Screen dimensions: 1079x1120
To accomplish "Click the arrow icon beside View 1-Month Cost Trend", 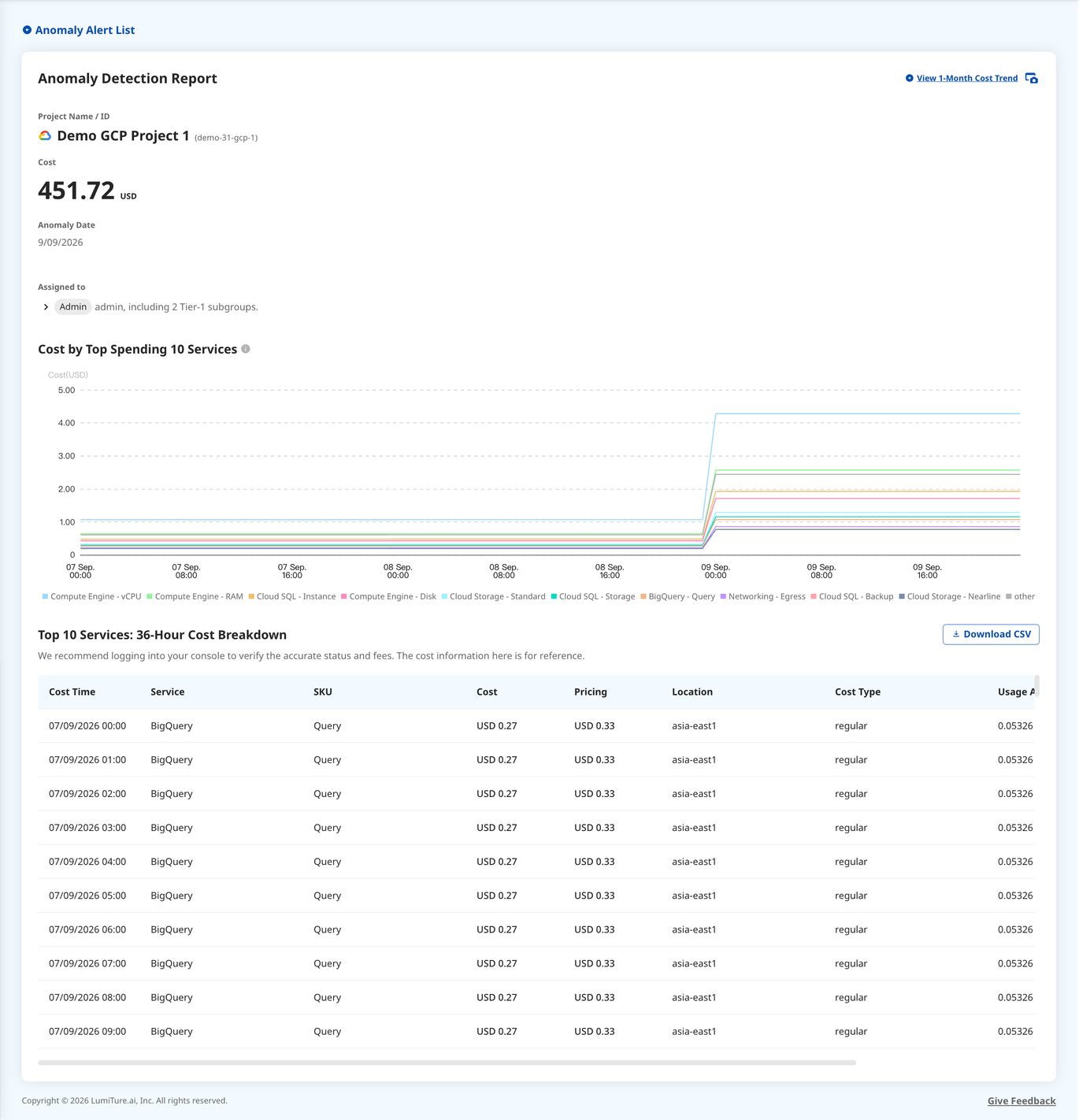I will (910, 78).
